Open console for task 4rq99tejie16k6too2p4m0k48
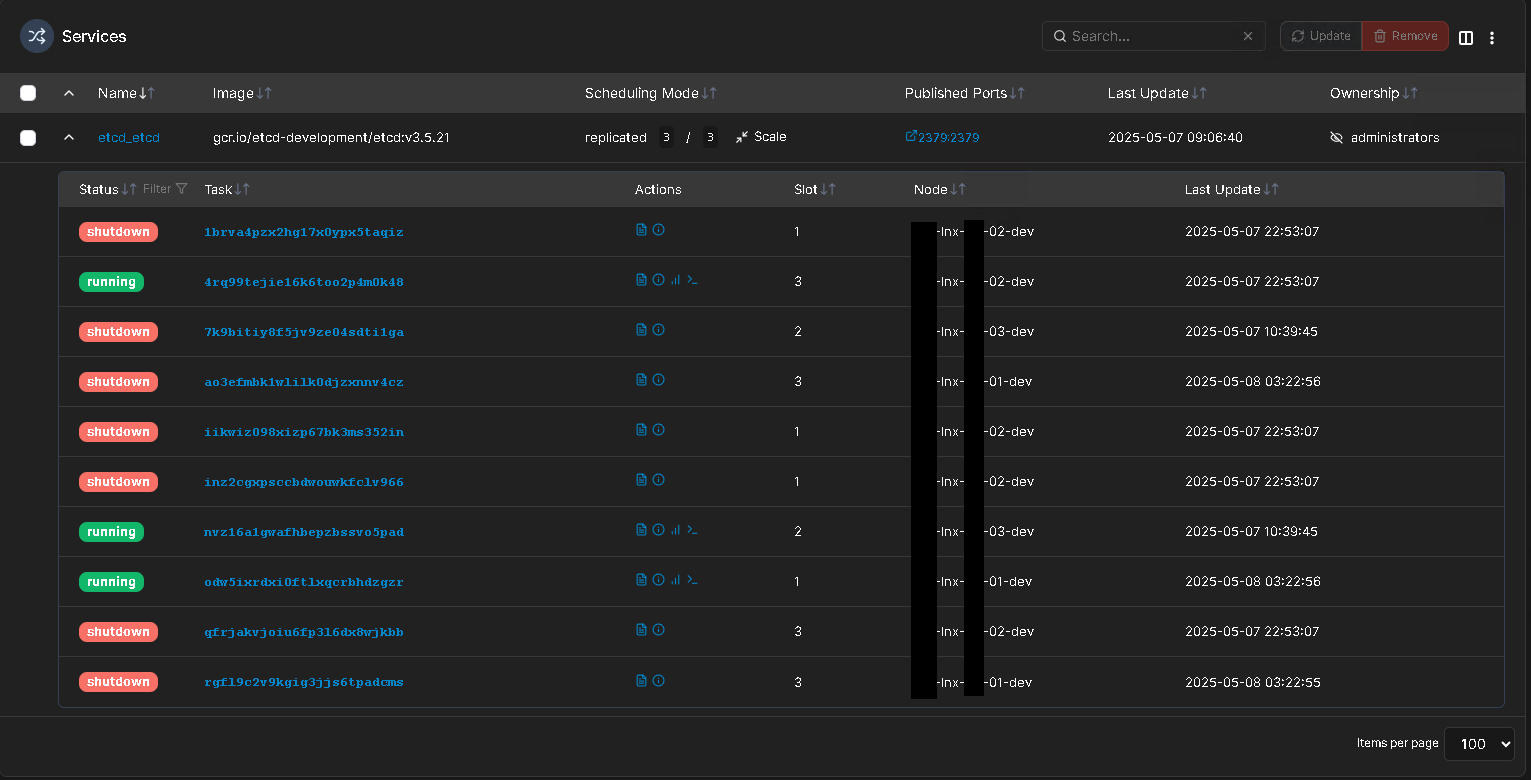Screen dimensions: 1531x780 692,280
